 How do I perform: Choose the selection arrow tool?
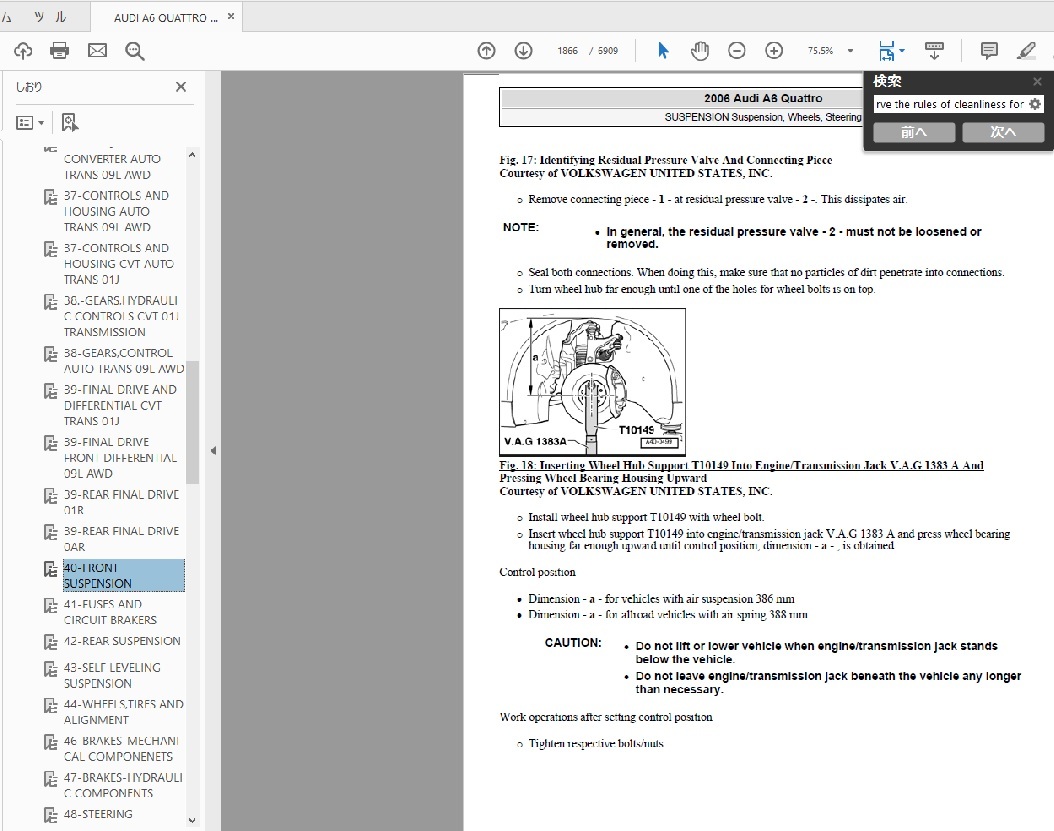coord(663,50)
